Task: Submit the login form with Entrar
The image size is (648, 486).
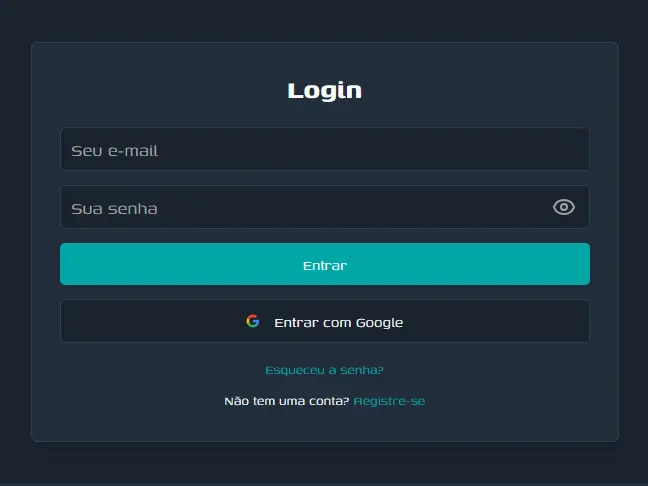Action: pyautogui.click(x=324, y=265)
